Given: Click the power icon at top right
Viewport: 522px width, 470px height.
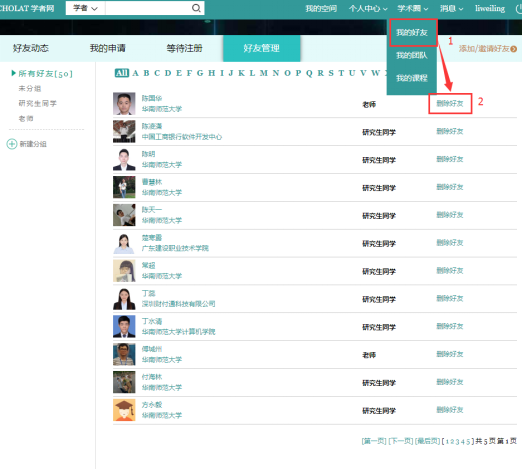Looking at the screenshot, I should pos(519,9).
